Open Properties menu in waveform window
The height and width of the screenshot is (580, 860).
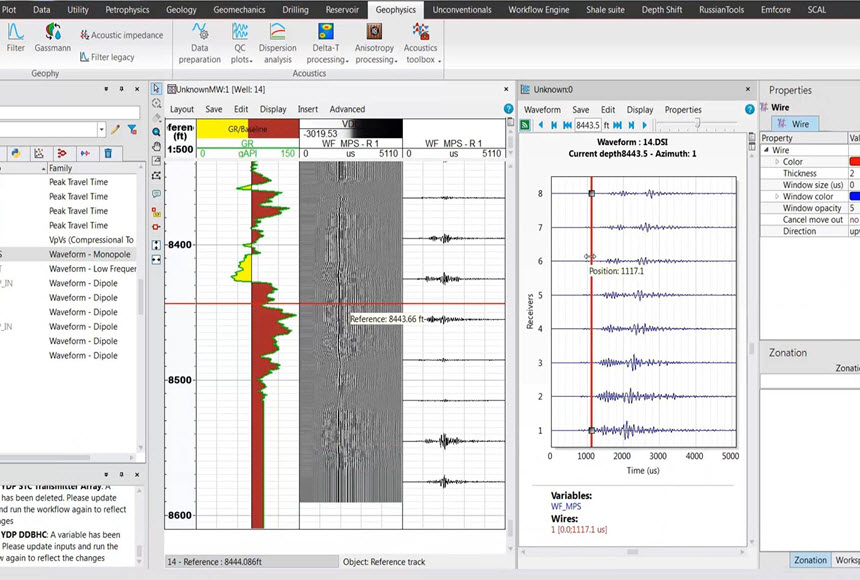point(683,110)
